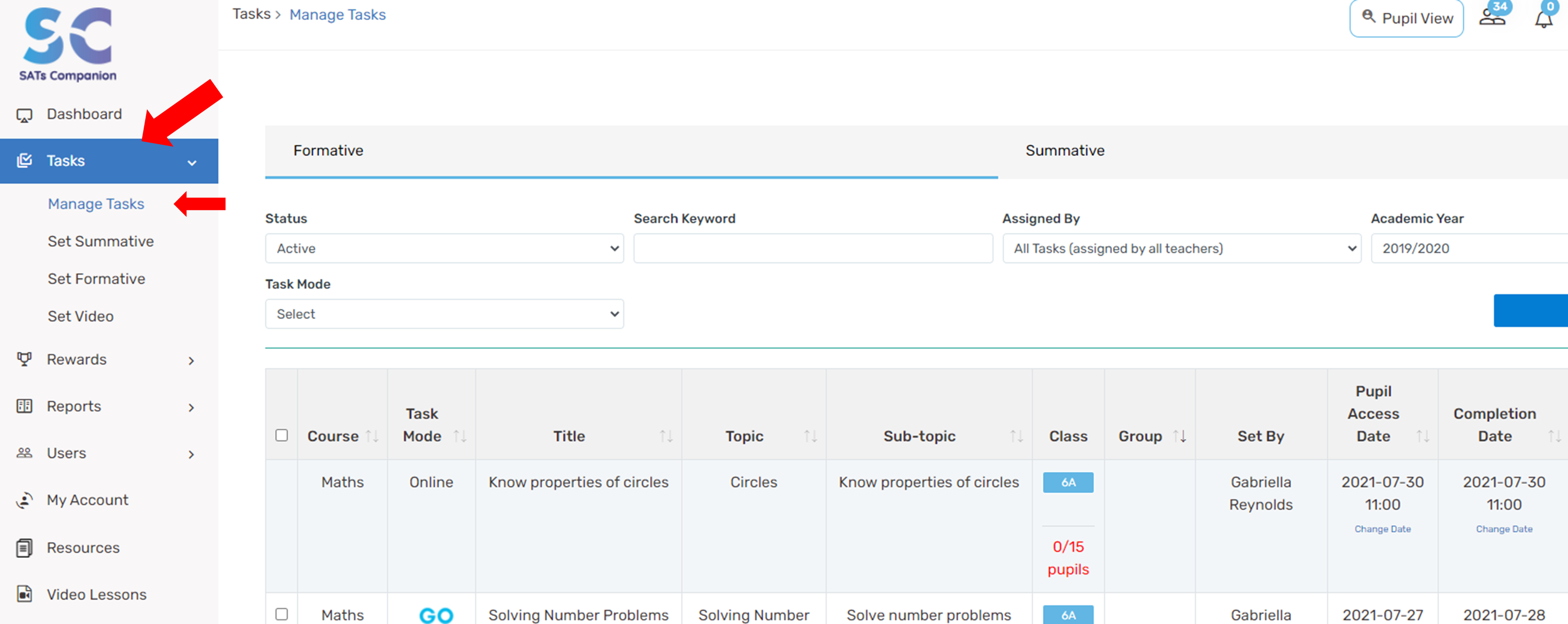Click the Tasks sidebar icon
The image size is (1568, 624).
click(x=25, y=161)
